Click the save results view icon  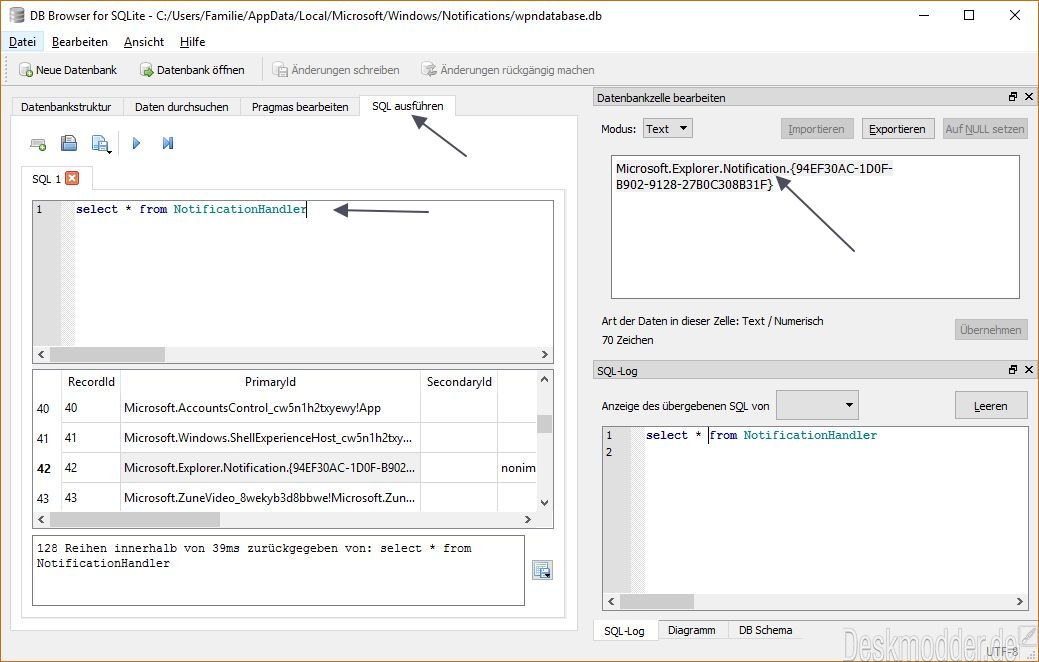[542, 570]
